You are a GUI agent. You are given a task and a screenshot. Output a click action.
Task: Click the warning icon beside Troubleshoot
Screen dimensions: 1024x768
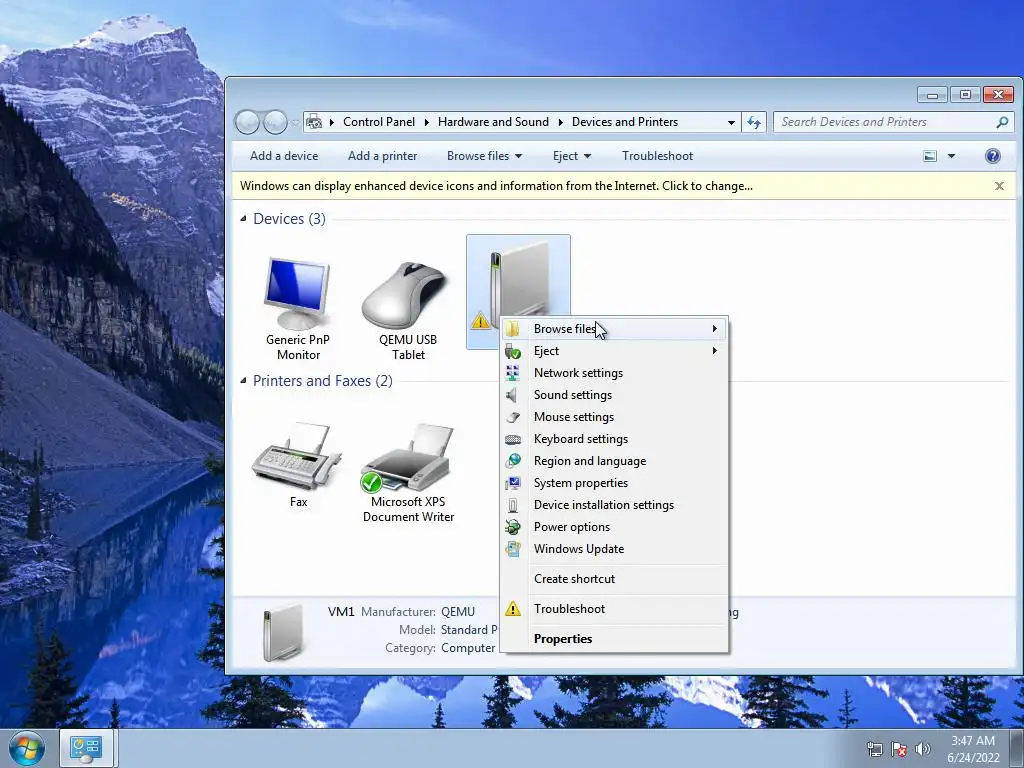point(513,609)
